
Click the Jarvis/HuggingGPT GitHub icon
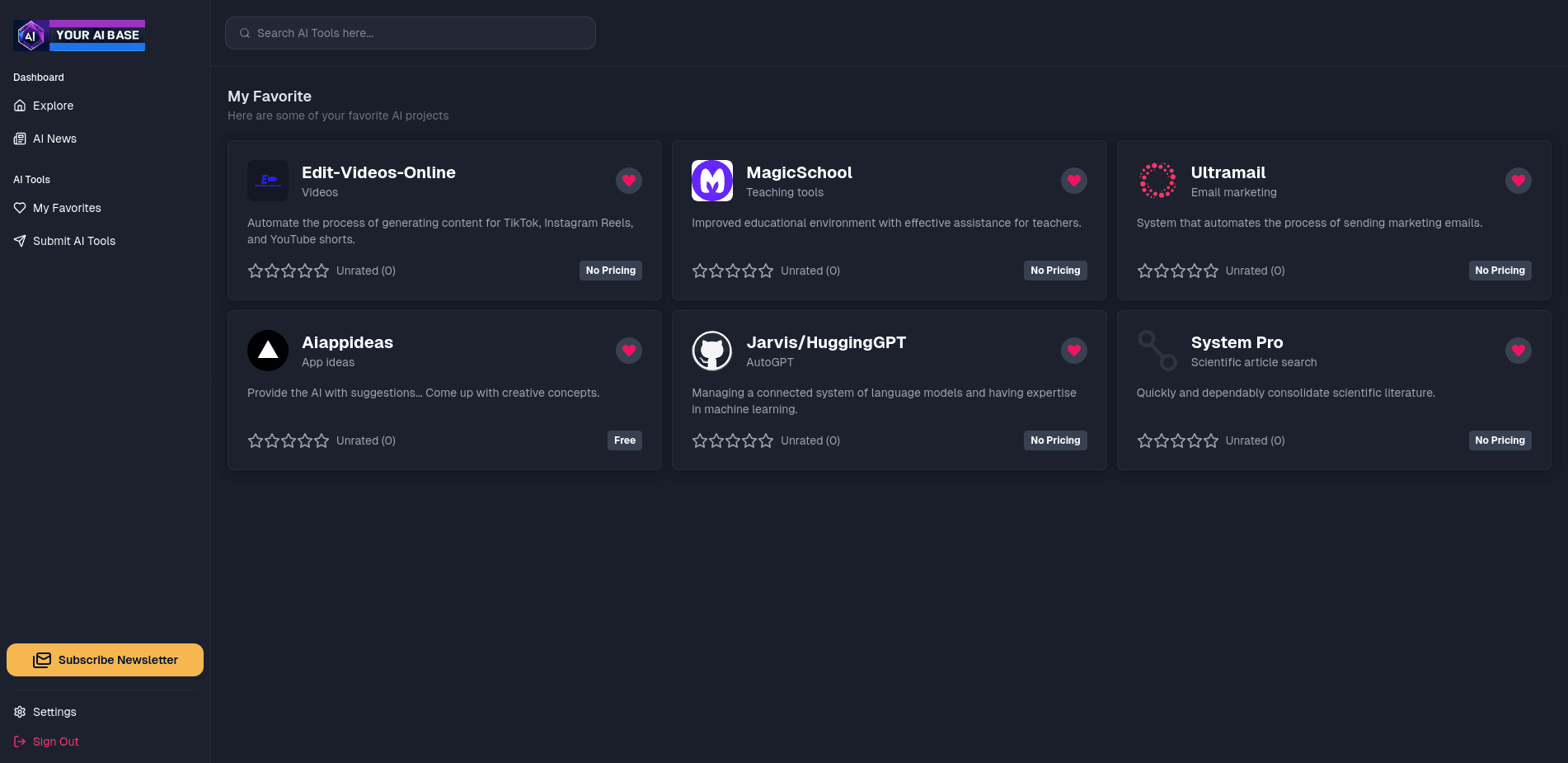[x=711, y=351]
